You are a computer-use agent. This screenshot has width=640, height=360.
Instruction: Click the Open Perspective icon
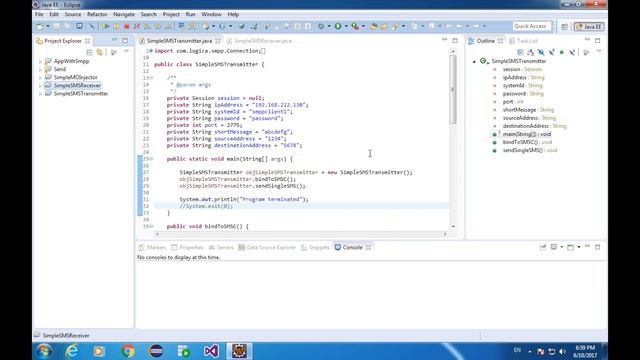pyautogui.click(x=564, y=27)
